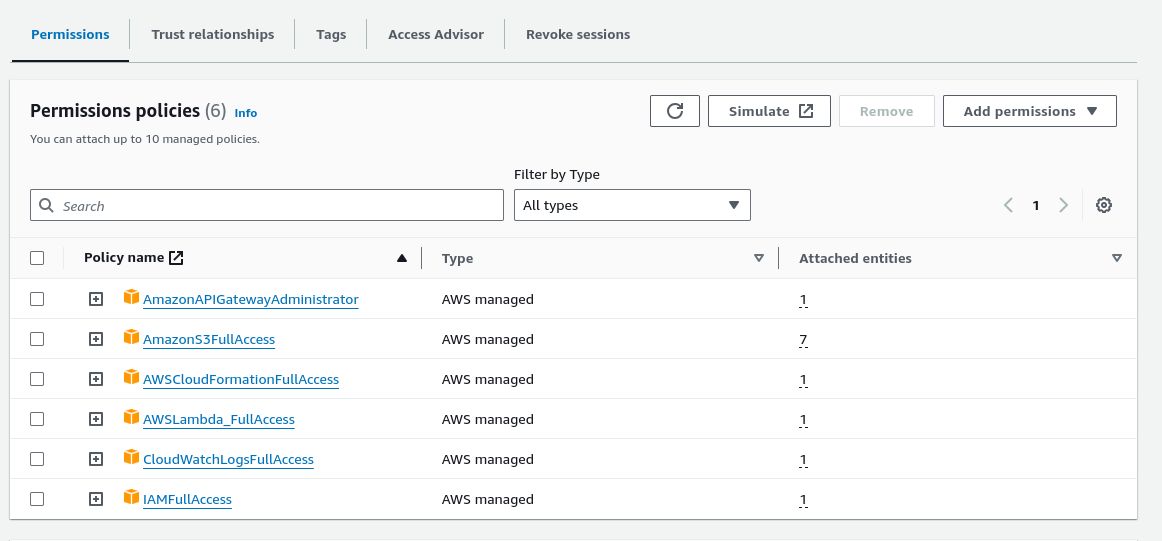
Task: Switch to the Permissions tab
Action: (x=70, y=35)
